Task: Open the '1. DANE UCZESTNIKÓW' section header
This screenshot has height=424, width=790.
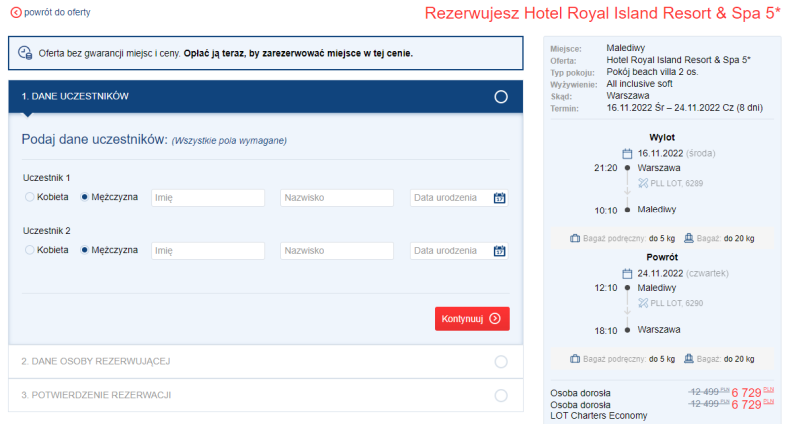Action: pos(266,96)
